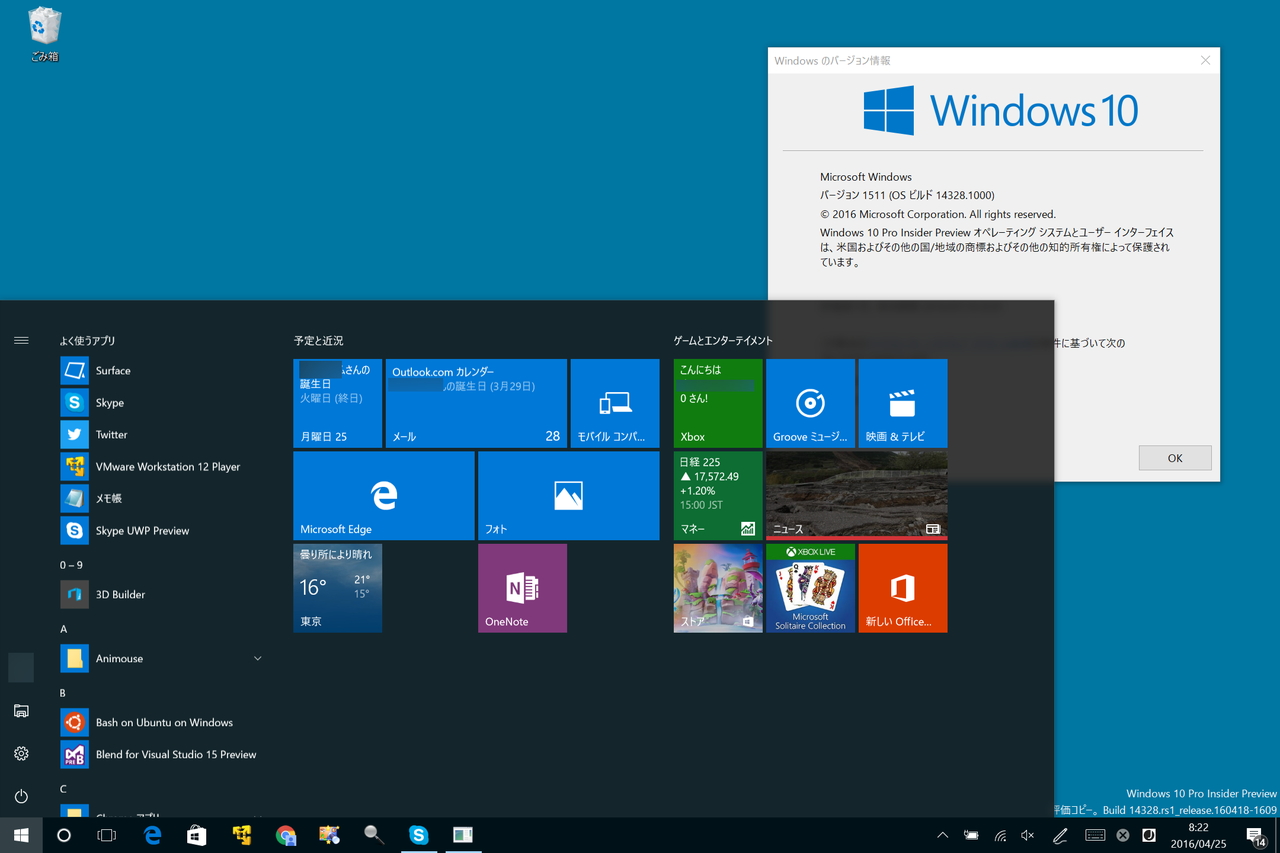Start the 映画 & テレビ app tile
Viewport: 1280px width, 853px height.
click(x=902, y=403)
